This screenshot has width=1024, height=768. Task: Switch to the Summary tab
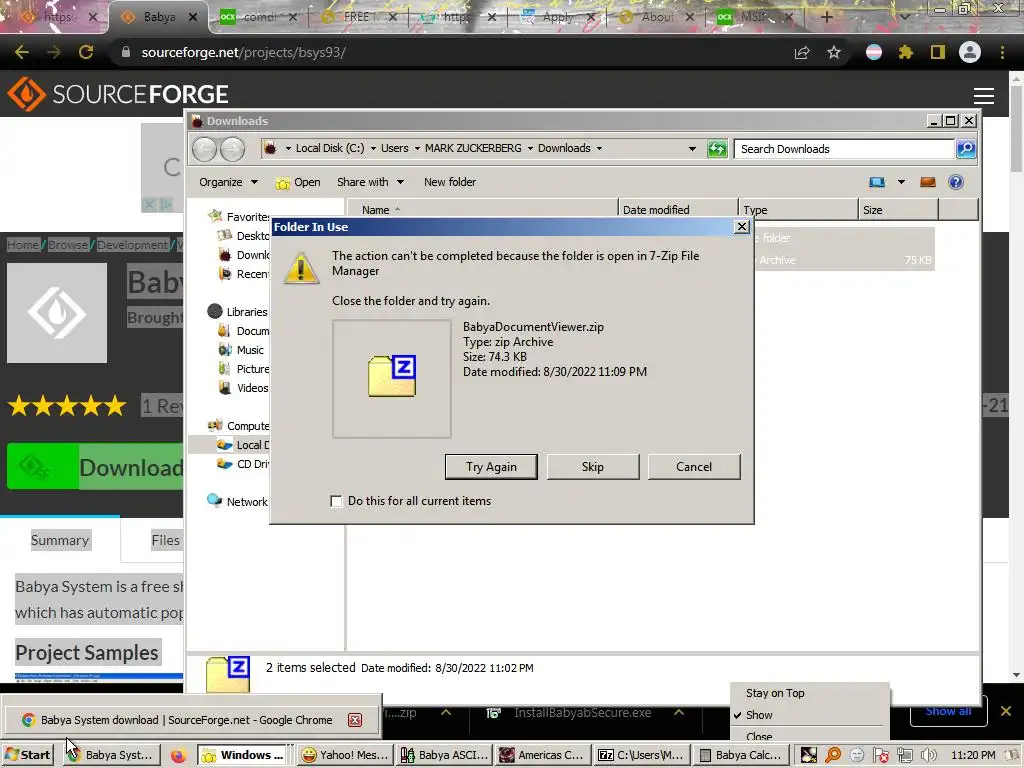pyautogui.click(x=59, y=541)
